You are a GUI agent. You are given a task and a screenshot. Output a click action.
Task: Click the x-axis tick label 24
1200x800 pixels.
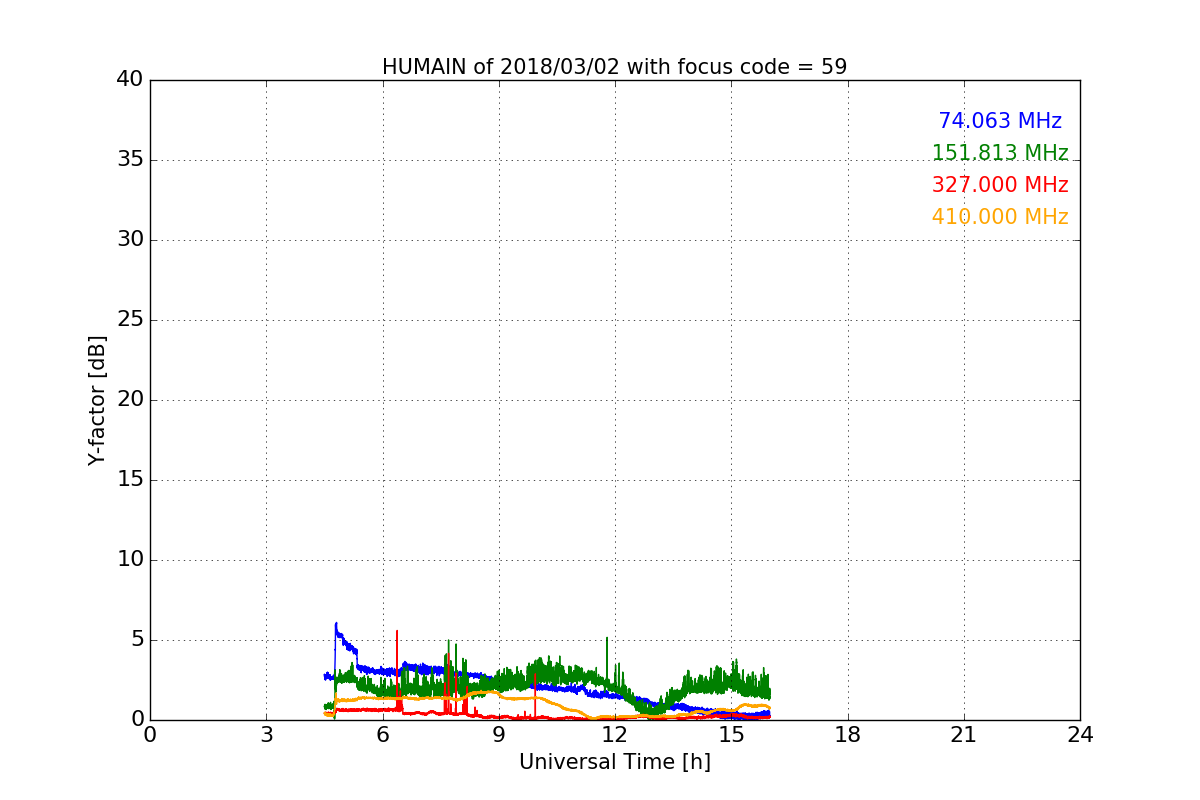point(1080,735)
